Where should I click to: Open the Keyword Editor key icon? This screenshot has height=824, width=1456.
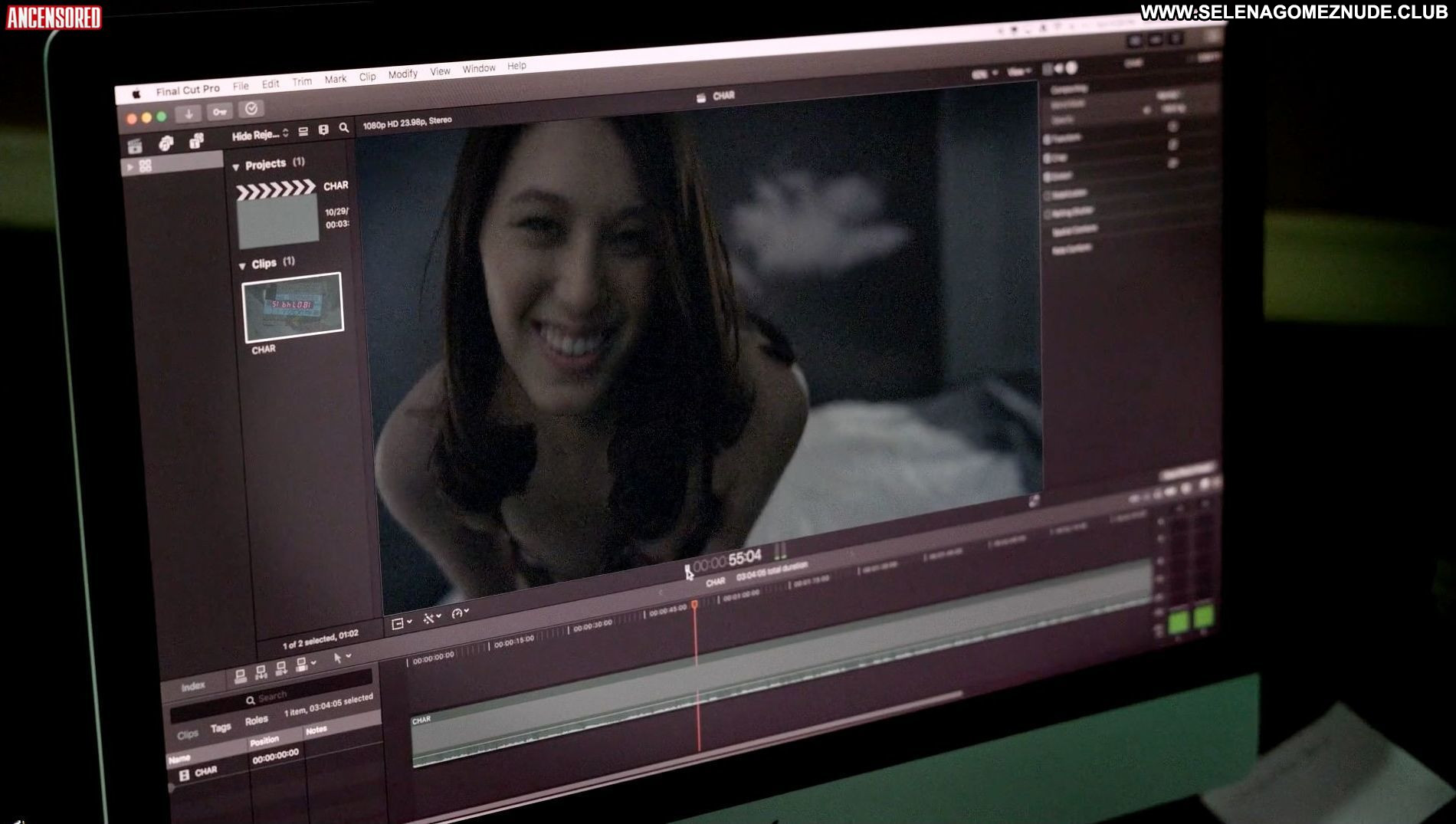[x=220, y=112]
